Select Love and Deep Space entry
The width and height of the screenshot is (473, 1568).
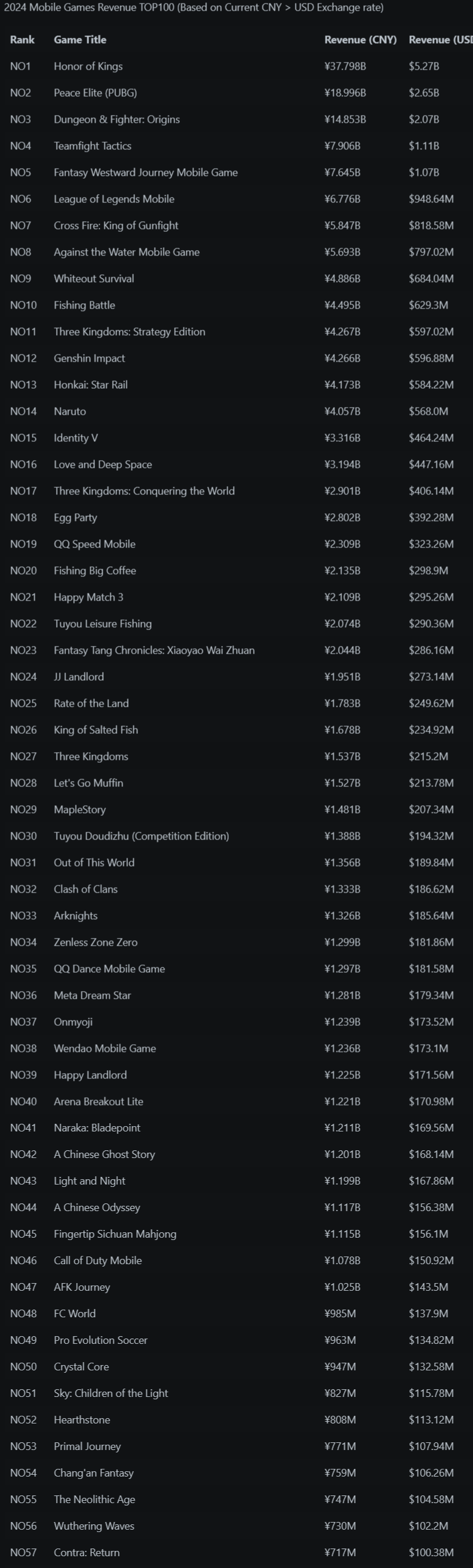coord(103,464)
